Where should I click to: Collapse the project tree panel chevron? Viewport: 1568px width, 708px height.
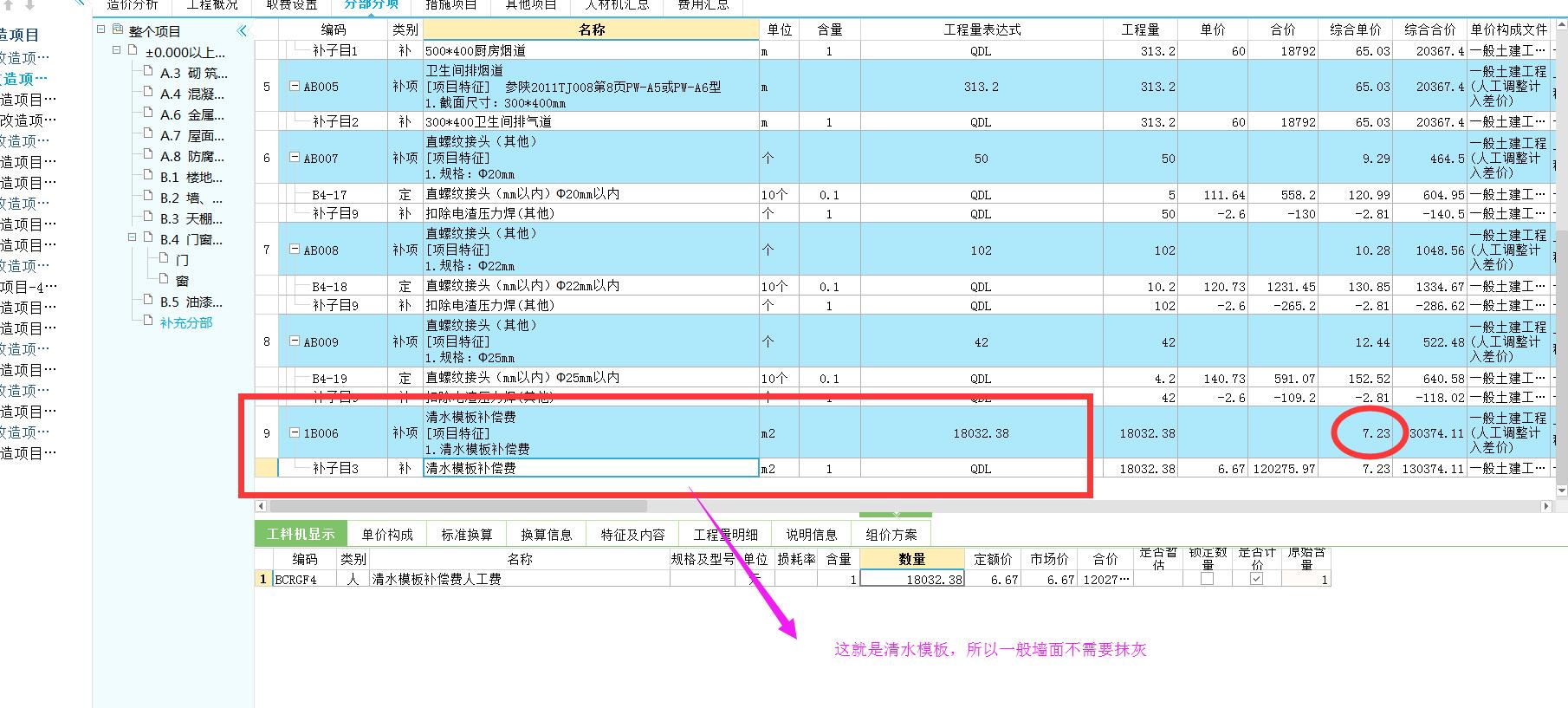pos(242,30)
